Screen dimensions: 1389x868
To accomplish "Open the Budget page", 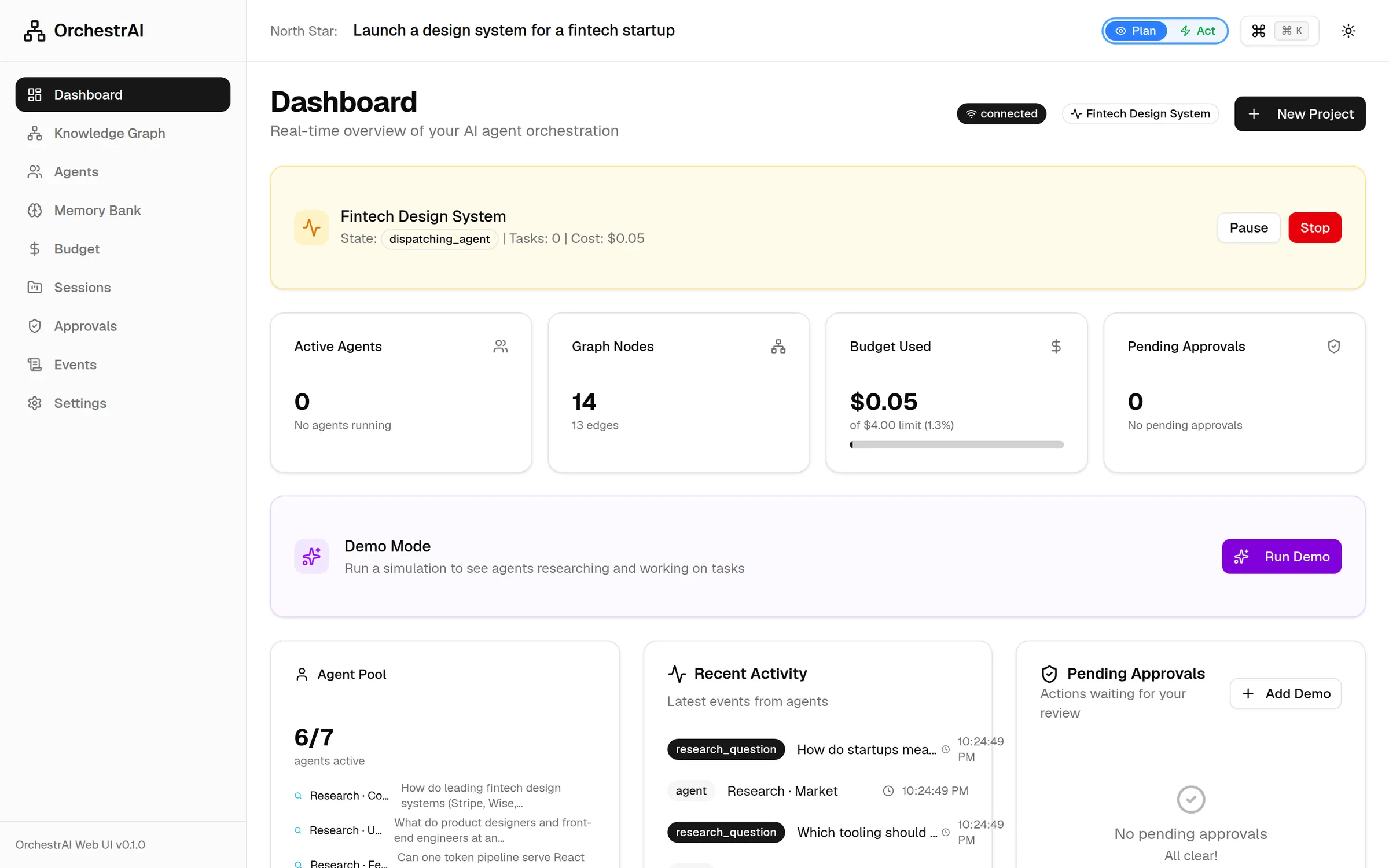I will pos(123,249).
